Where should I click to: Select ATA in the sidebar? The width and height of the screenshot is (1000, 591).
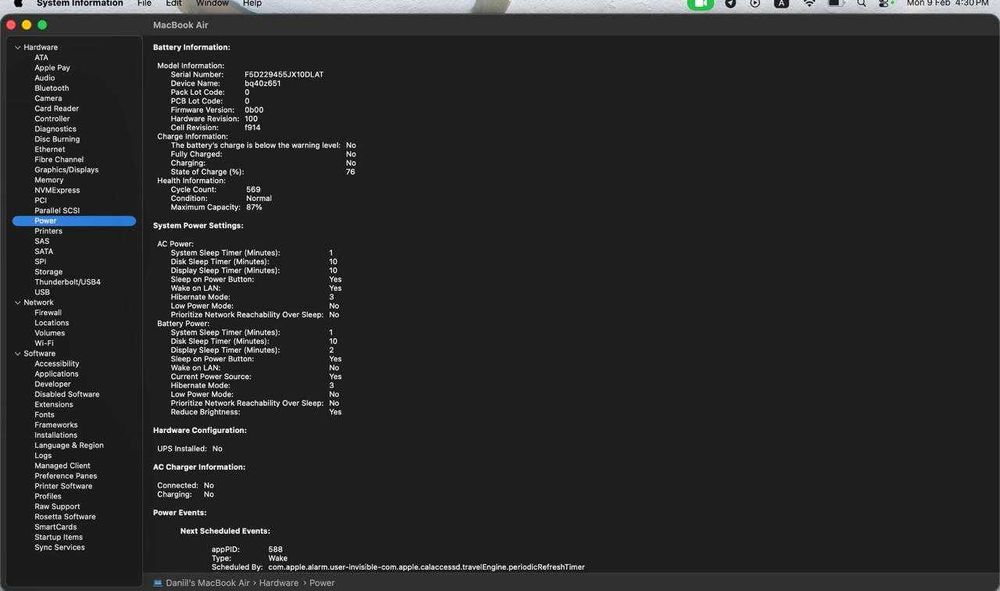[x=41, y=57]
